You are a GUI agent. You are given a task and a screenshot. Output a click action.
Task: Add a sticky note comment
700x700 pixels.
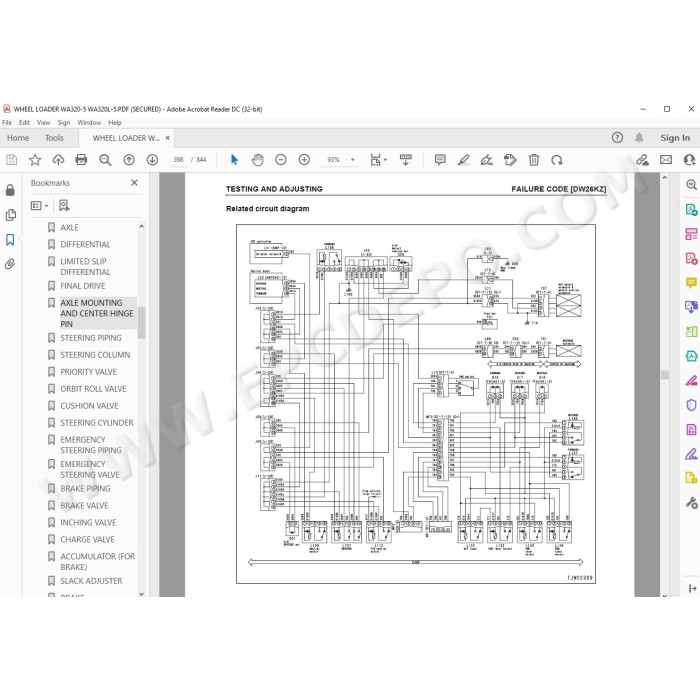(x=440, y=159)
